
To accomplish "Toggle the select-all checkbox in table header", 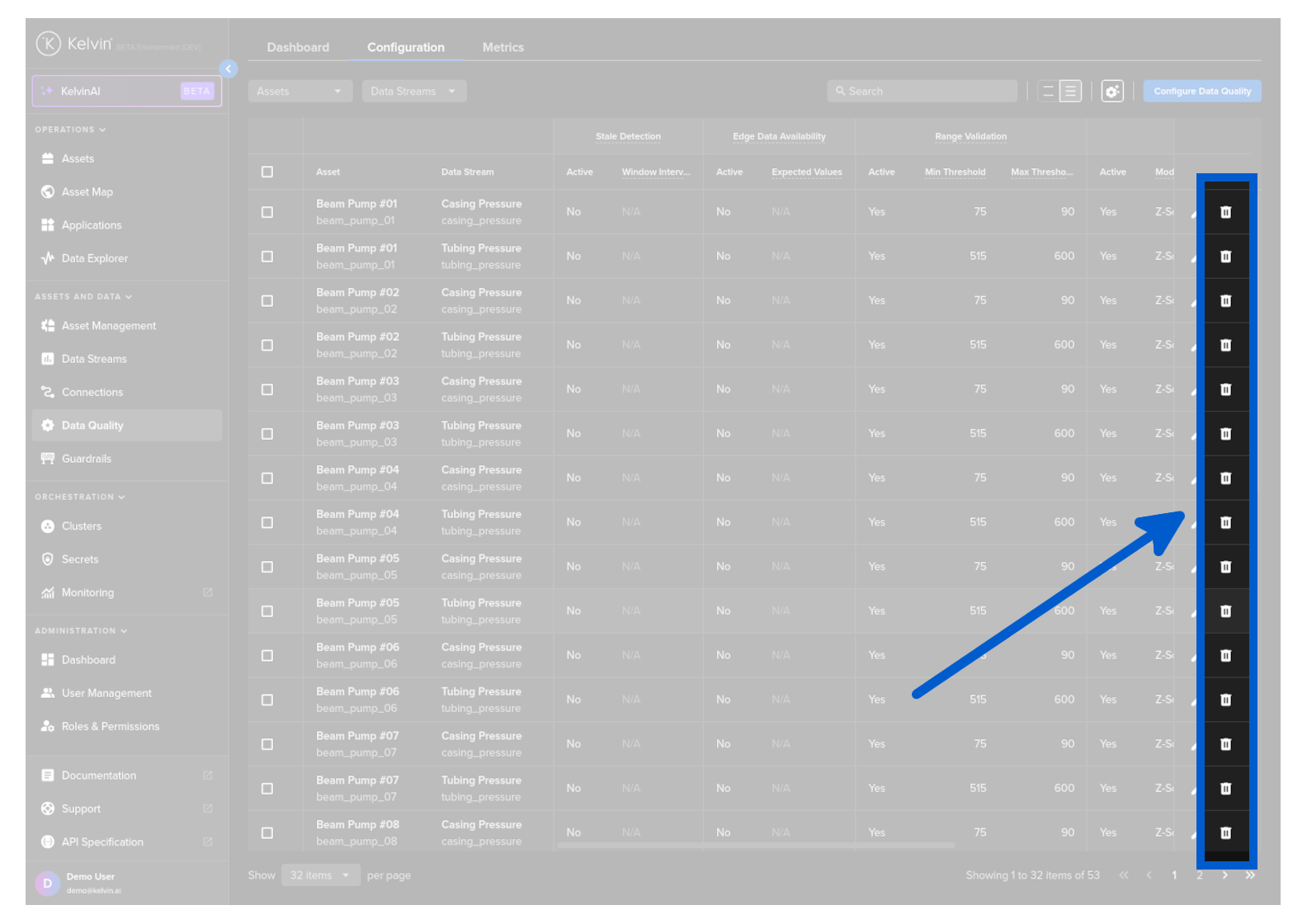I will [267, 172].
